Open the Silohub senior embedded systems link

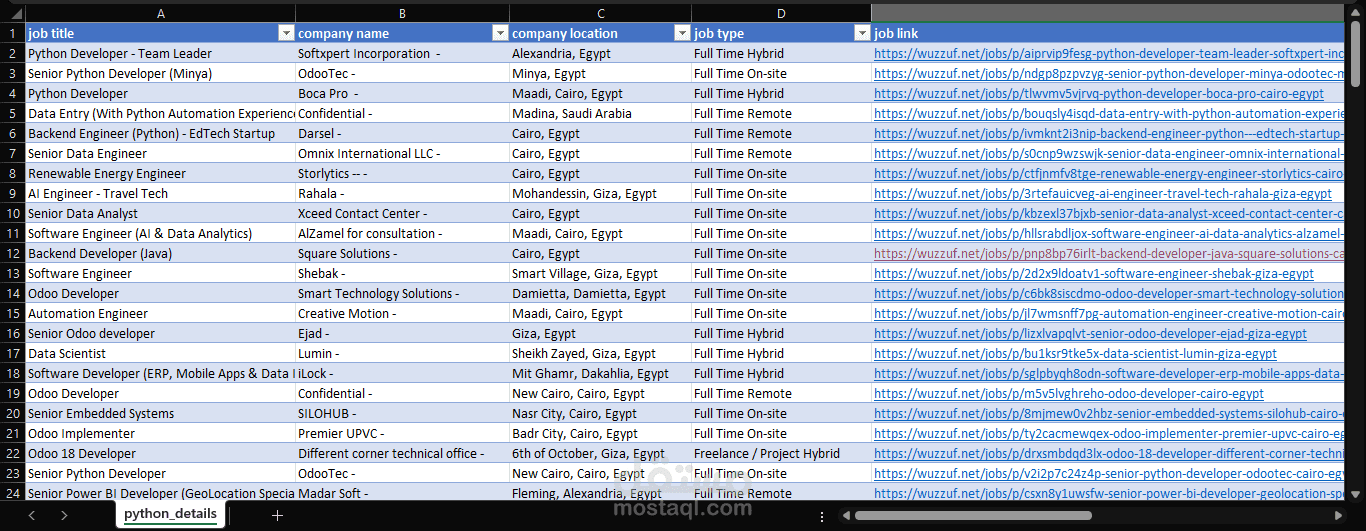pyautogui.click(x=1109, y=413)
